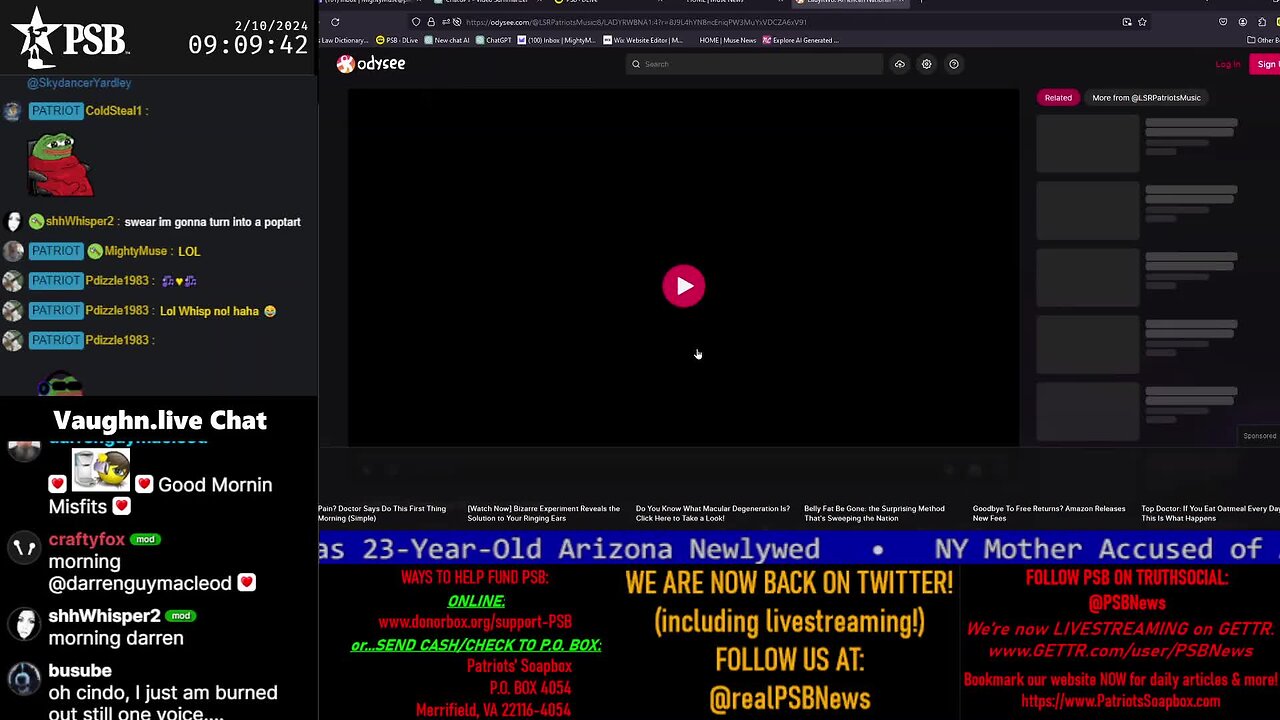1280x720 pixels.
Task: Open the Wix Website Editor bookmark
Action: coord(643,40)
